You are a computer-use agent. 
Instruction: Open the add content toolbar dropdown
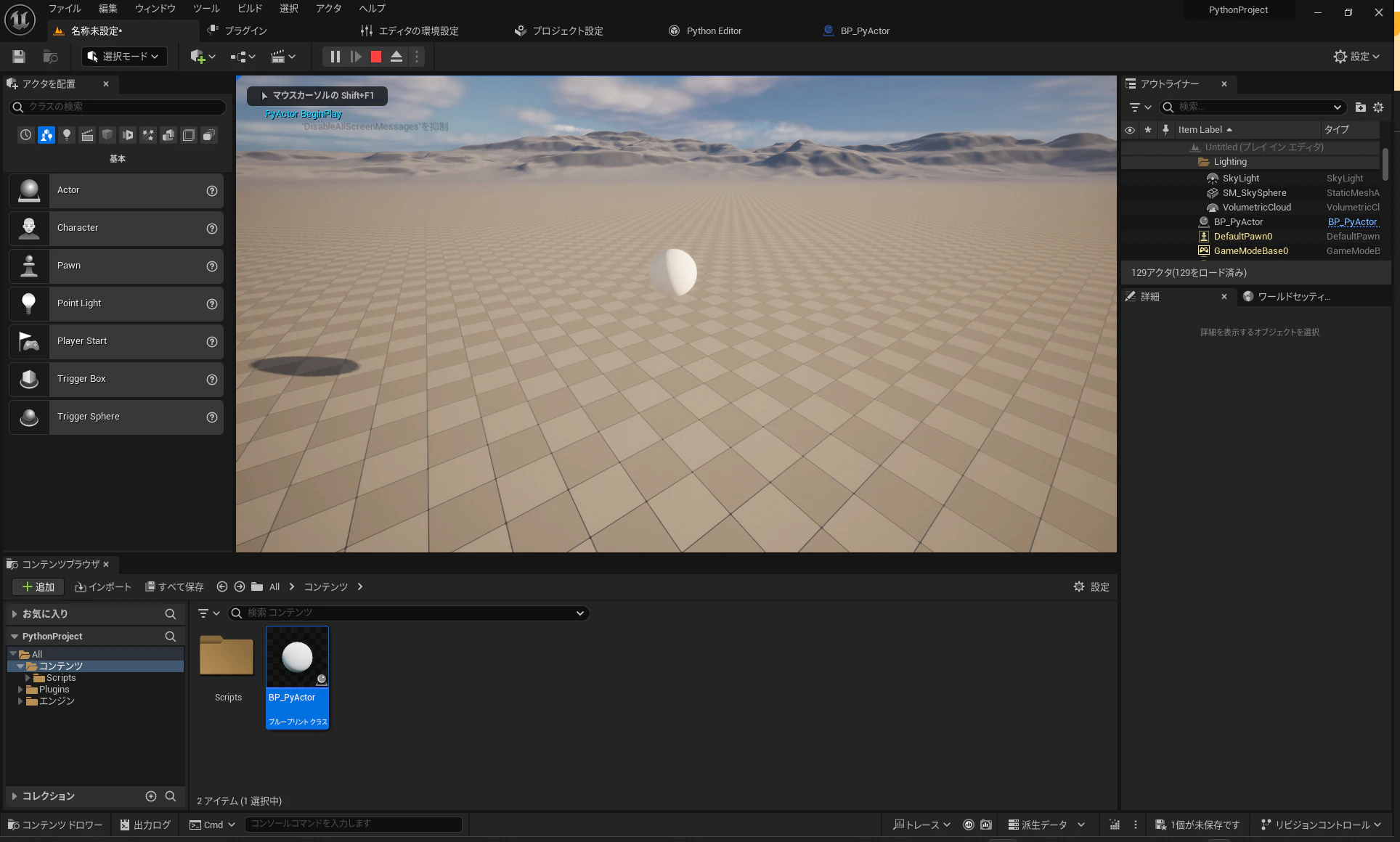coord(203,57)
